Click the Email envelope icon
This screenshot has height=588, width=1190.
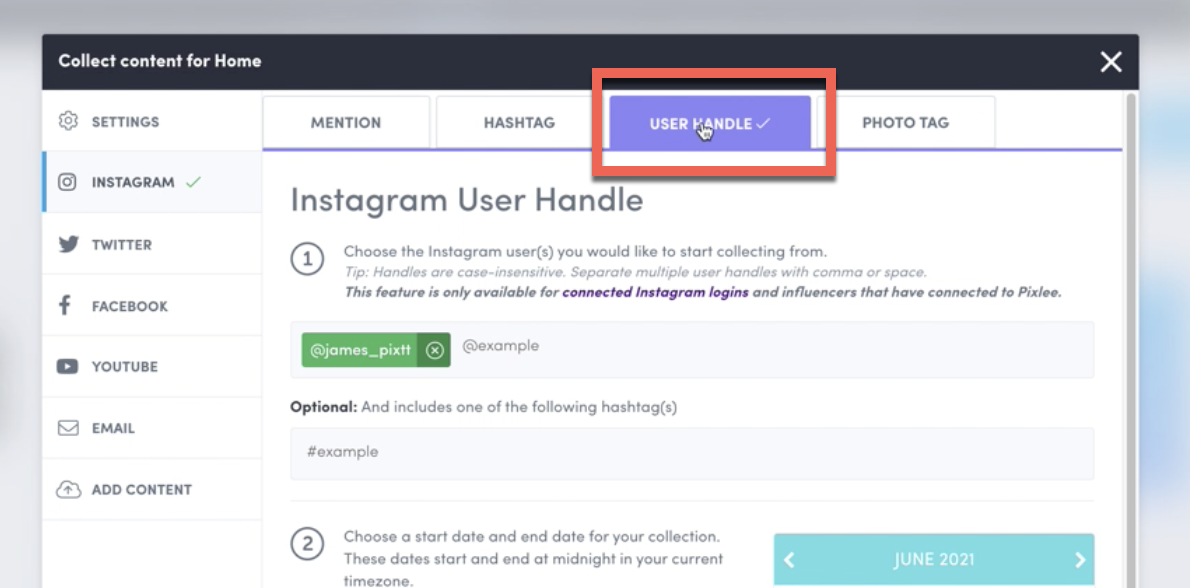point(68,428)
